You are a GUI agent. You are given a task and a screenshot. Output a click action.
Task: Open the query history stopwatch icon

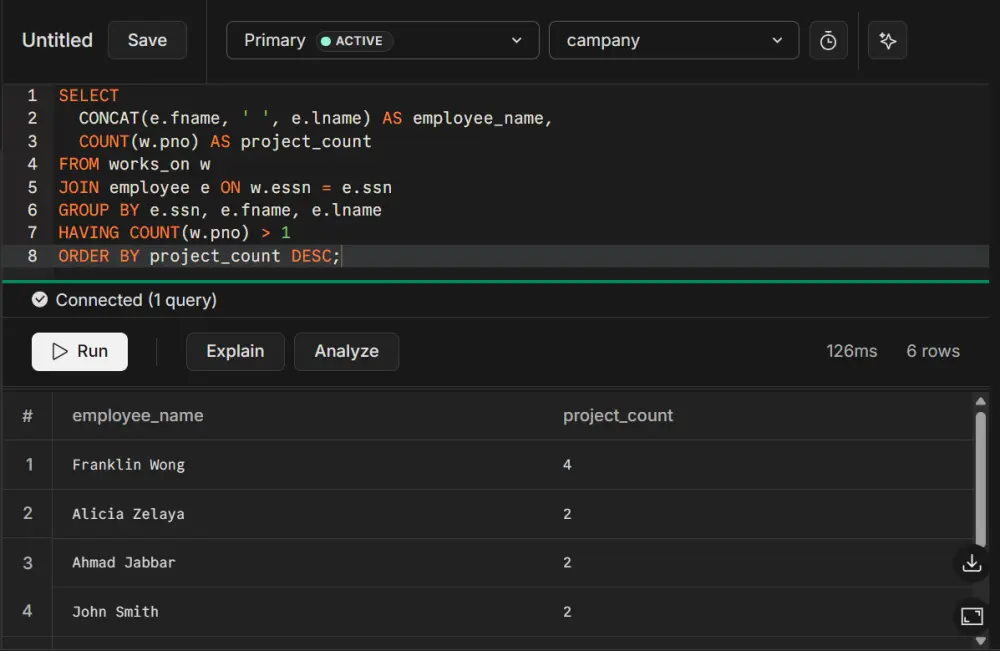pos(828,40)
